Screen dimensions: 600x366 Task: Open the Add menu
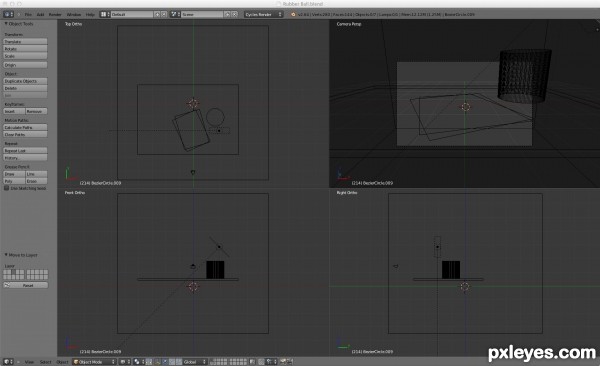click(x=40, y=15)
